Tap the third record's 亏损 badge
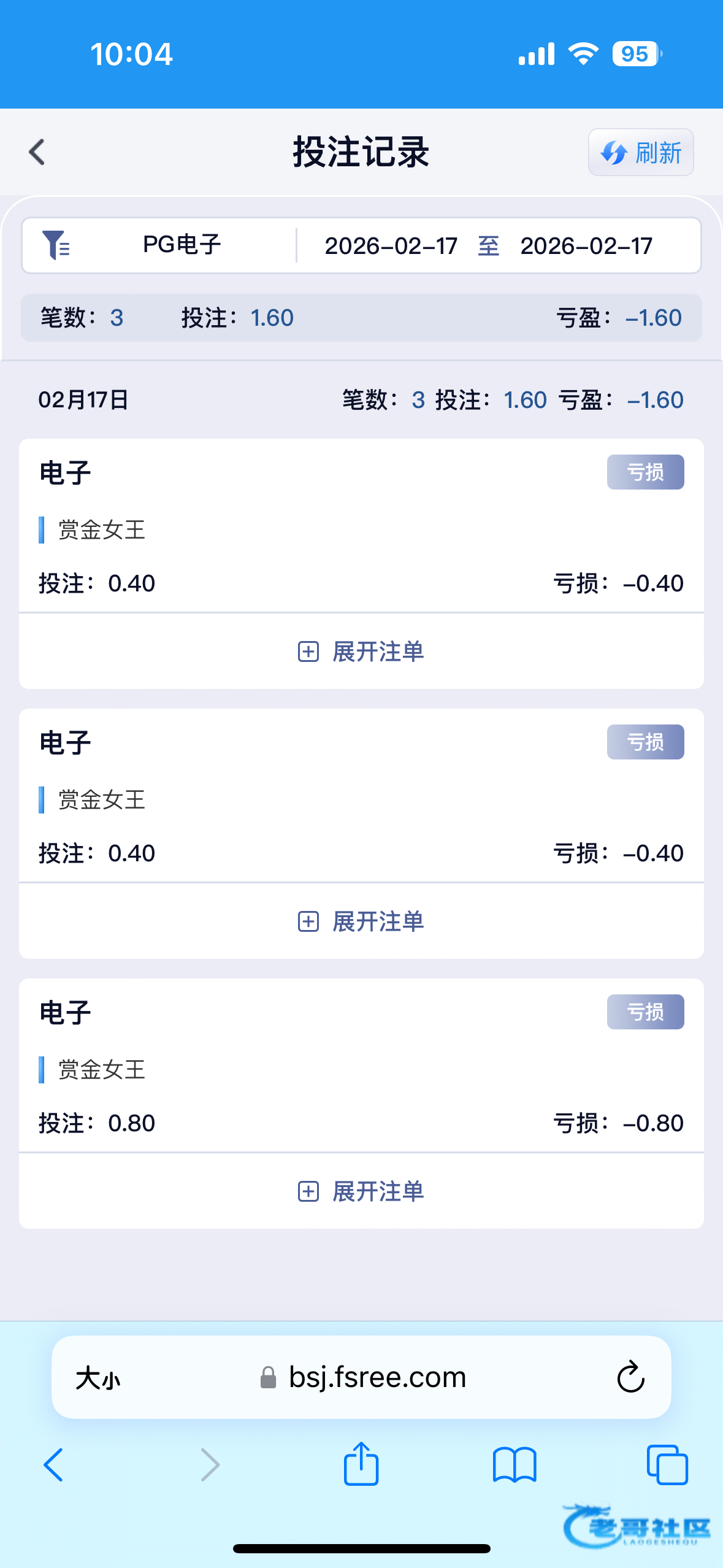The width and height of the screenshot is (723, 1568). pos(645,1012)
